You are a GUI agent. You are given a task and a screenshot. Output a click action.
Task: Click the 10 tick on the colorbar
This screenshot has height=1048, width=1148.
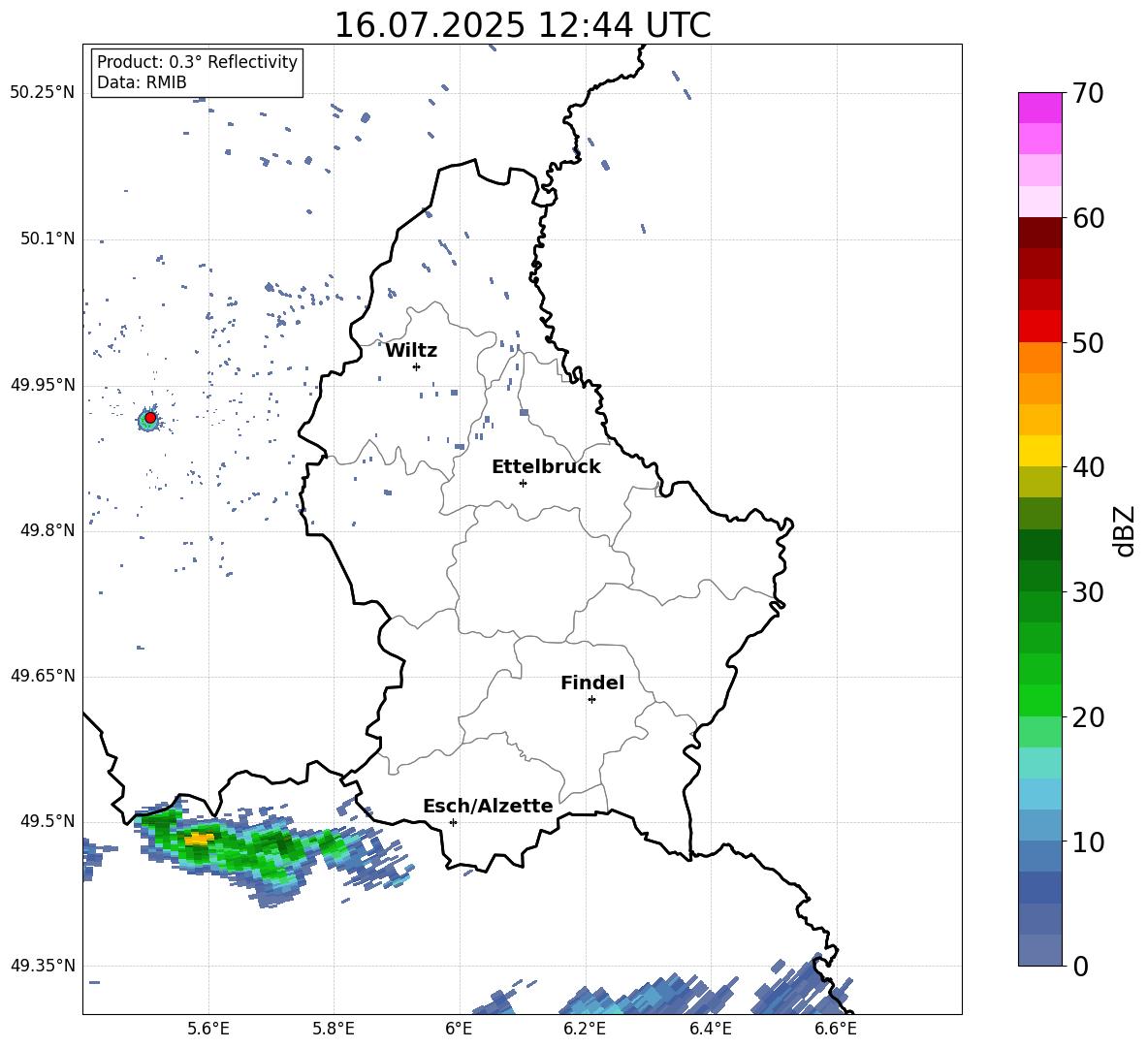pos(1088,842)
